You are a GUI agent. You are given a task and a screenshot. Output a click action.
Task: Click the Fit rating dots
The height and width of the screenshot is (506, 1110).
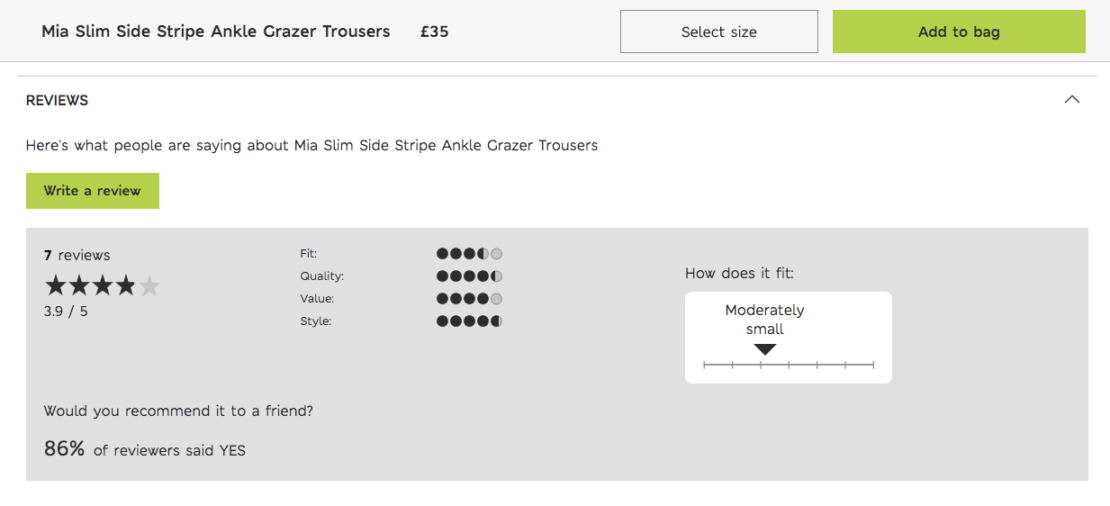tap(469, 253)
